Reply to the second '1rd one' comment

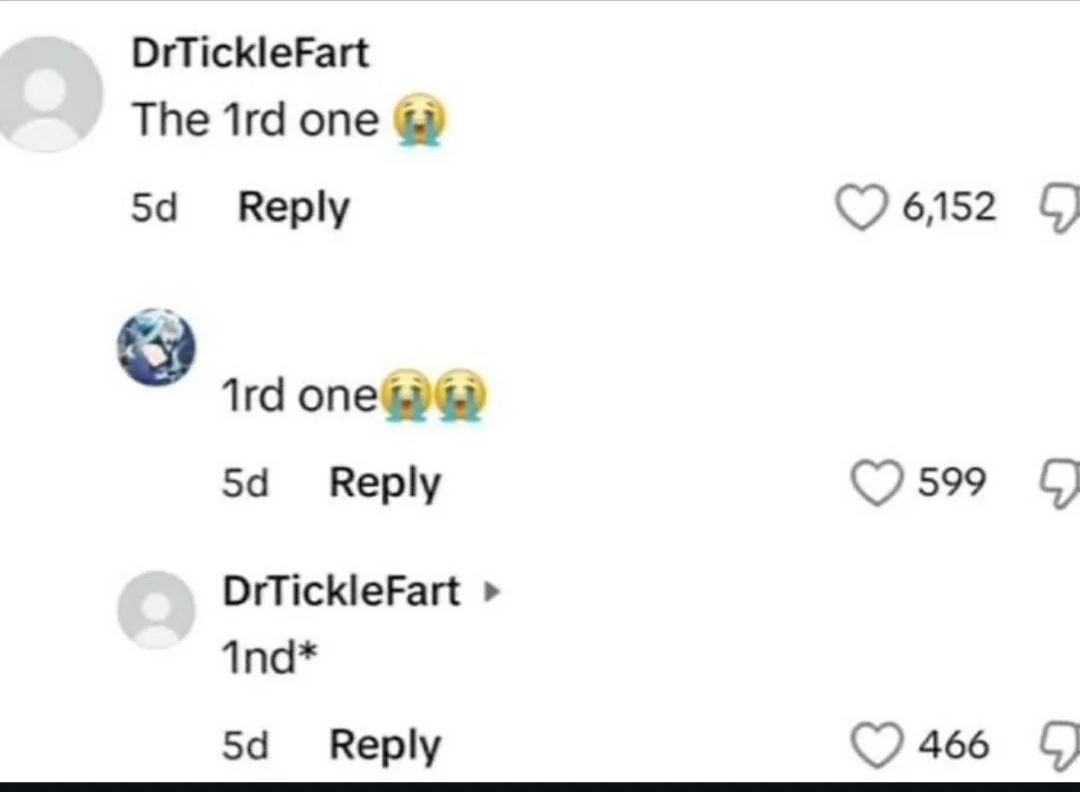385,484
